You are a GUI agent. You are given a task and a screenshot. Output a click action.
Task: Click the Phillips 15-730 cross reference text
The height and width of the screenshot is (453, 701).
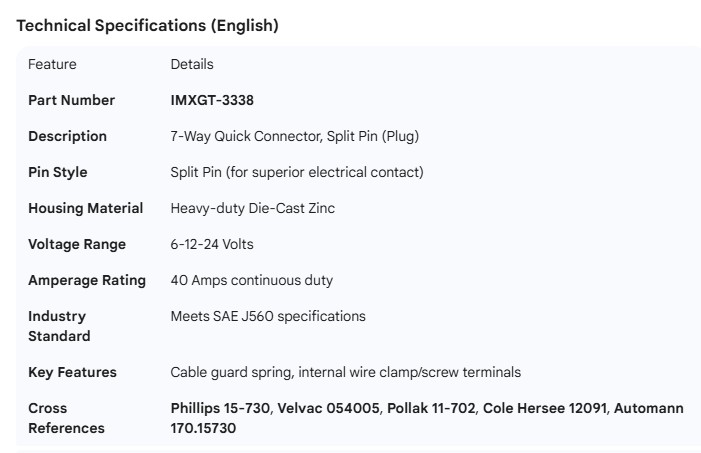[219, 408]
